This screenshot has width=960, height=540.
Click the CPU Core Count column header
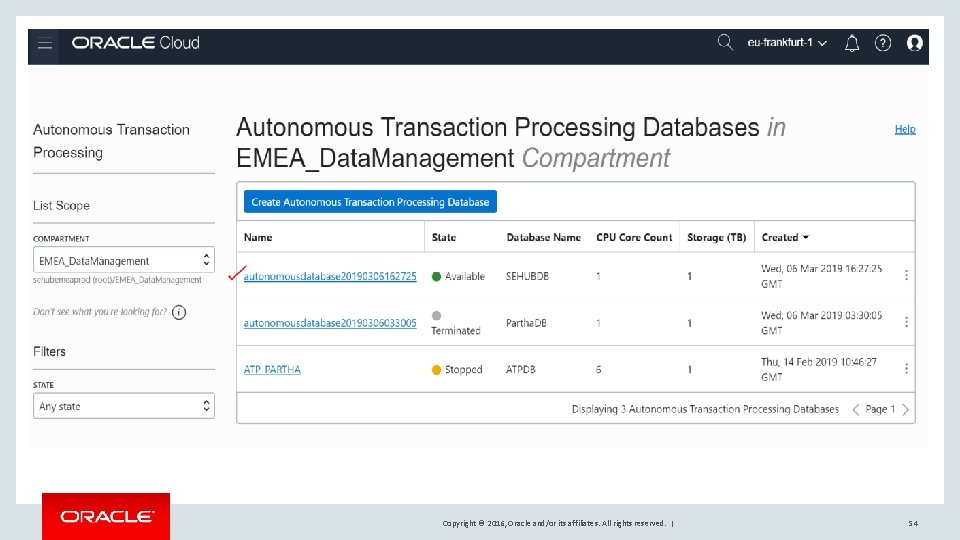(634, 238)
